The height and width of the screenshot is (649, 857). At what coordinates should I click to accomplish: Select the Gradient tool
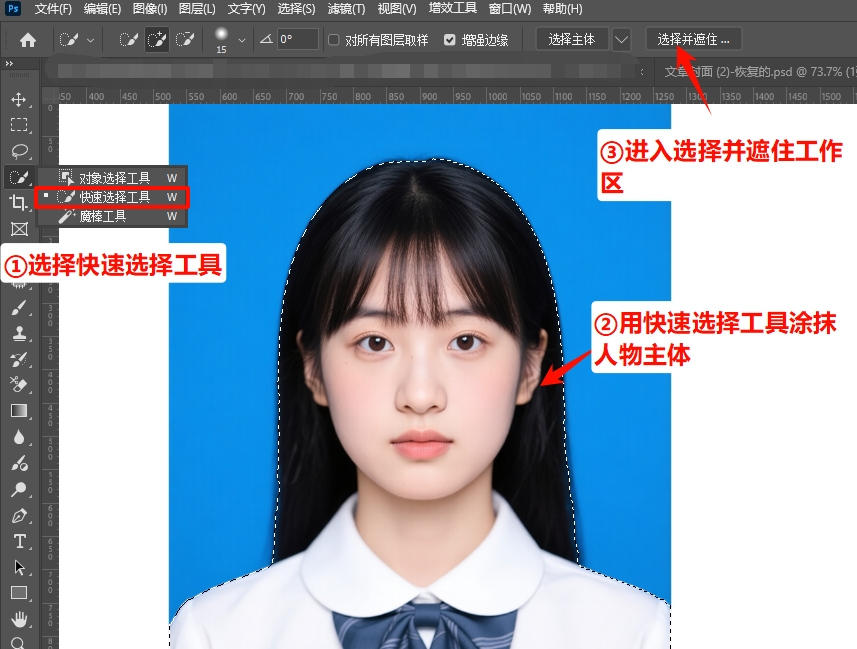coord(18,408)
